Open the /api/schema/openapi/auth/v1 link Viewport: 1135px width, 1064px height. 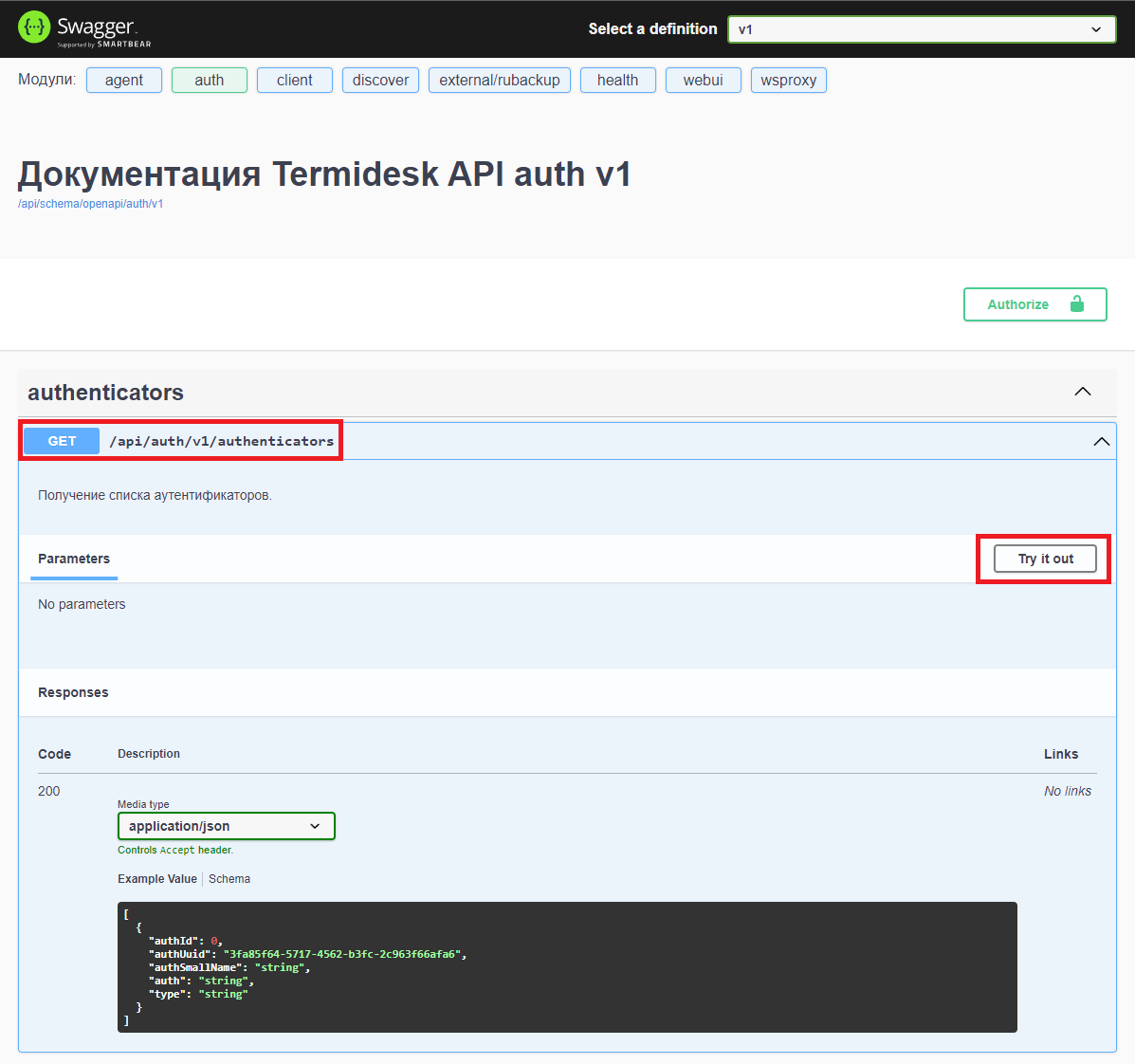click(90, 204)
